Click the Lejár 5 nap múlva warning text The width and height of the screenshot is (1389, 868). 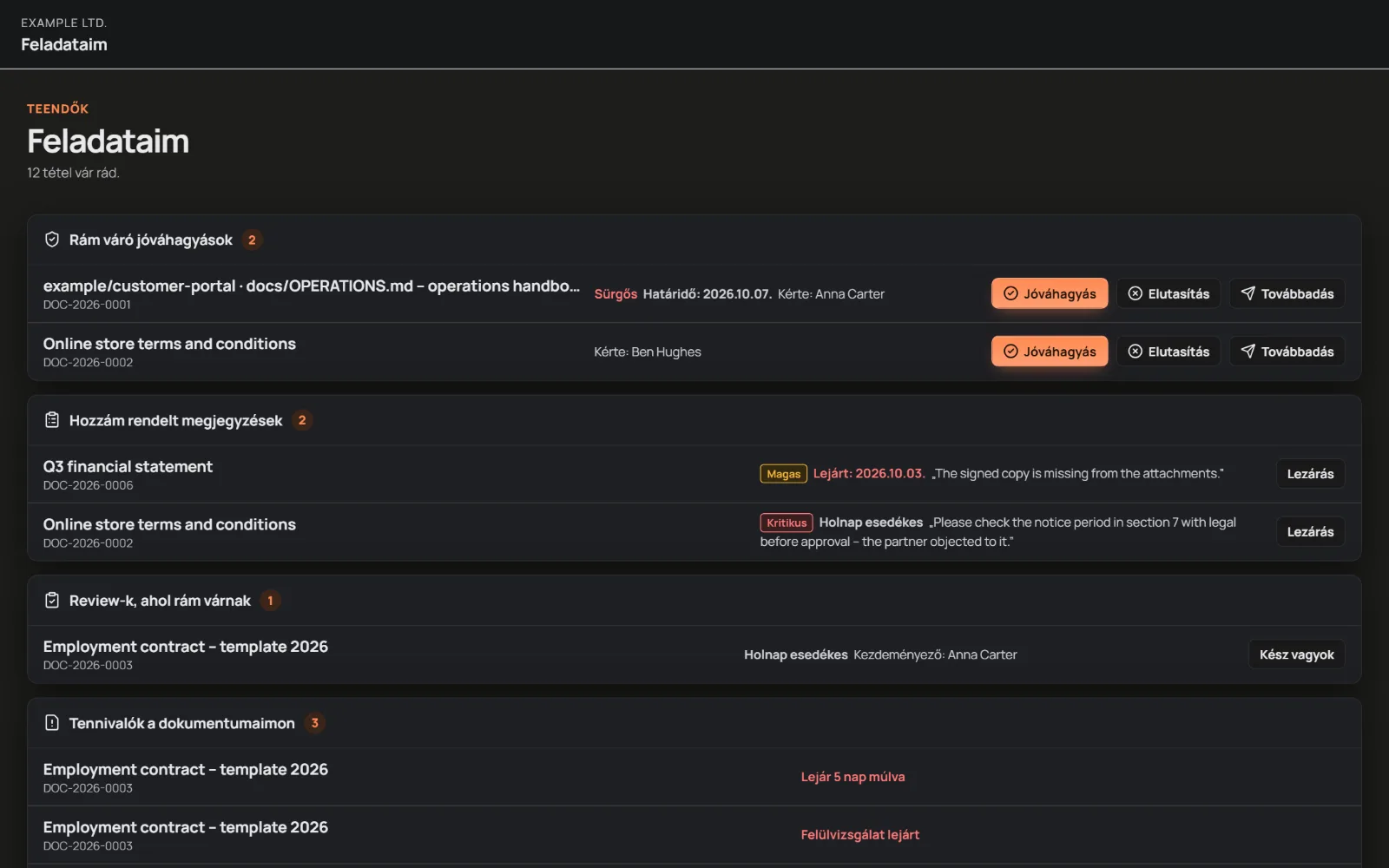[852, 777]
